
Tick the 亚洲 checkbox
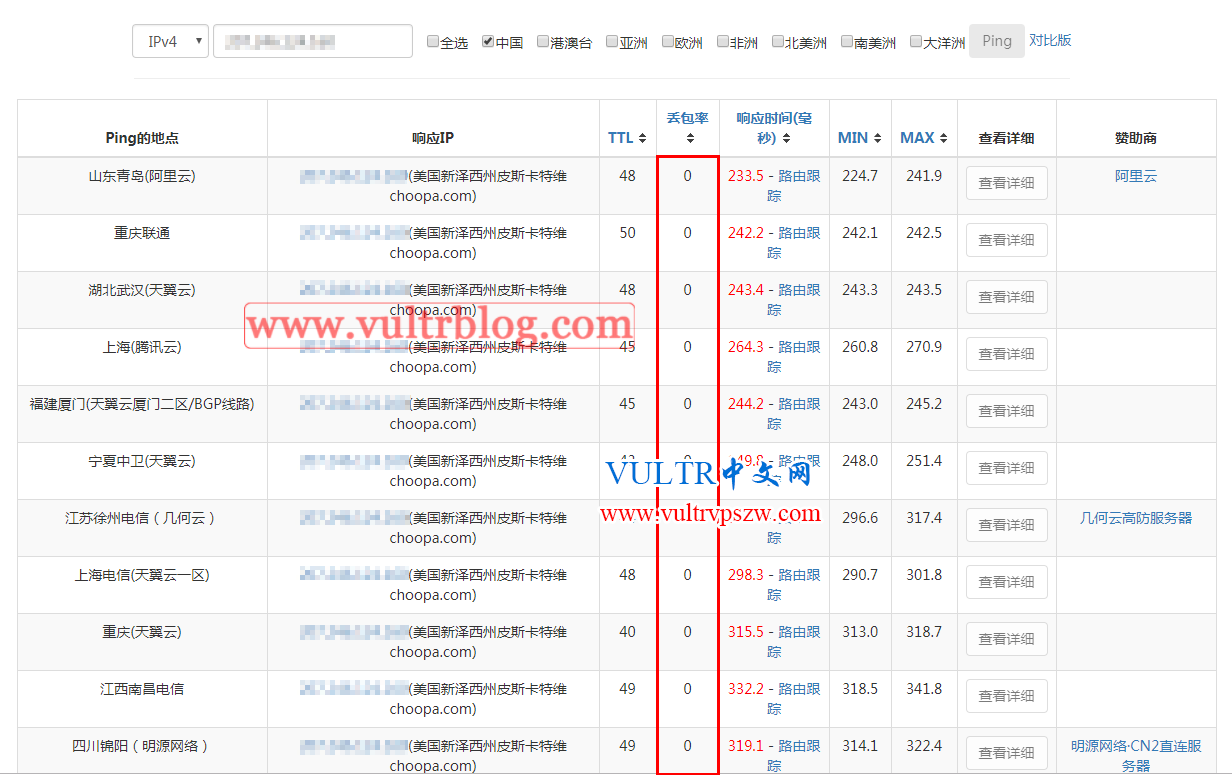tap(611, 42)
